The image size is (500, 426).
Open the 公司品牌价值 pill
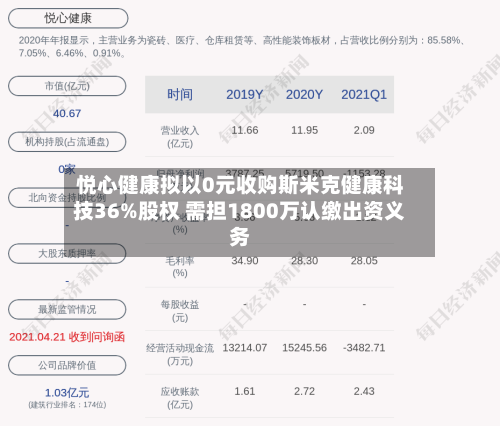click(67, 365)
